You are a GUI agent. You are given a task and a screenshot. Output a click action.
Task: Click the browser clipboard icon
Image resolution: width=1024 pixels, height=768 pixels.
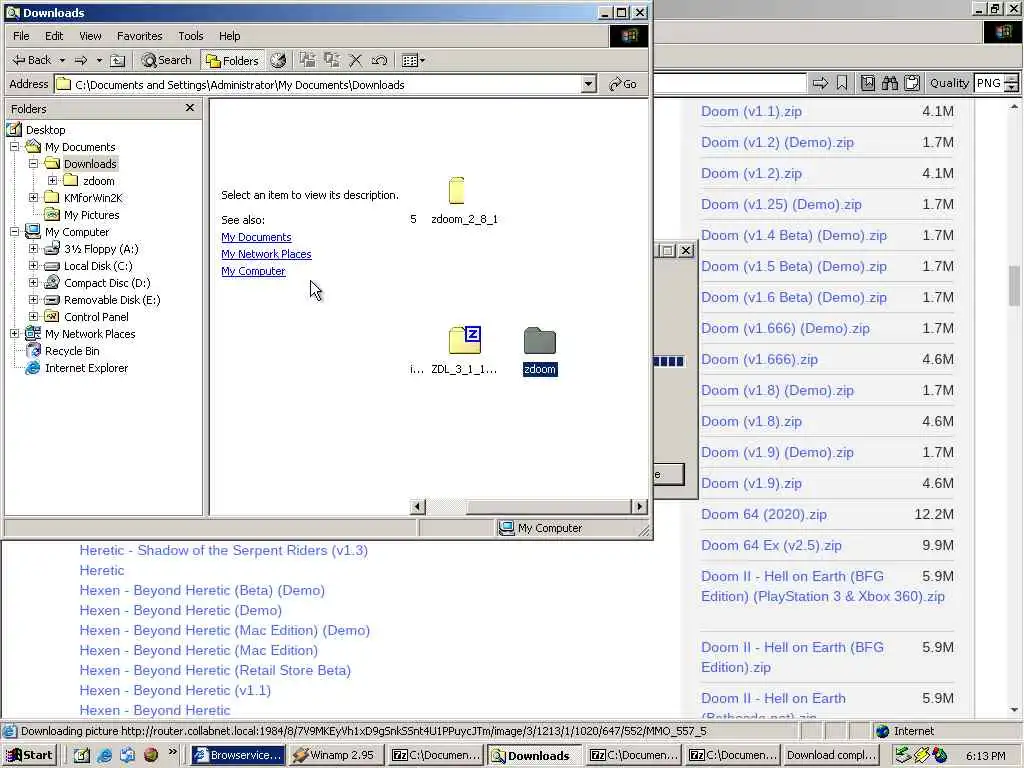[x=912, y=83]
